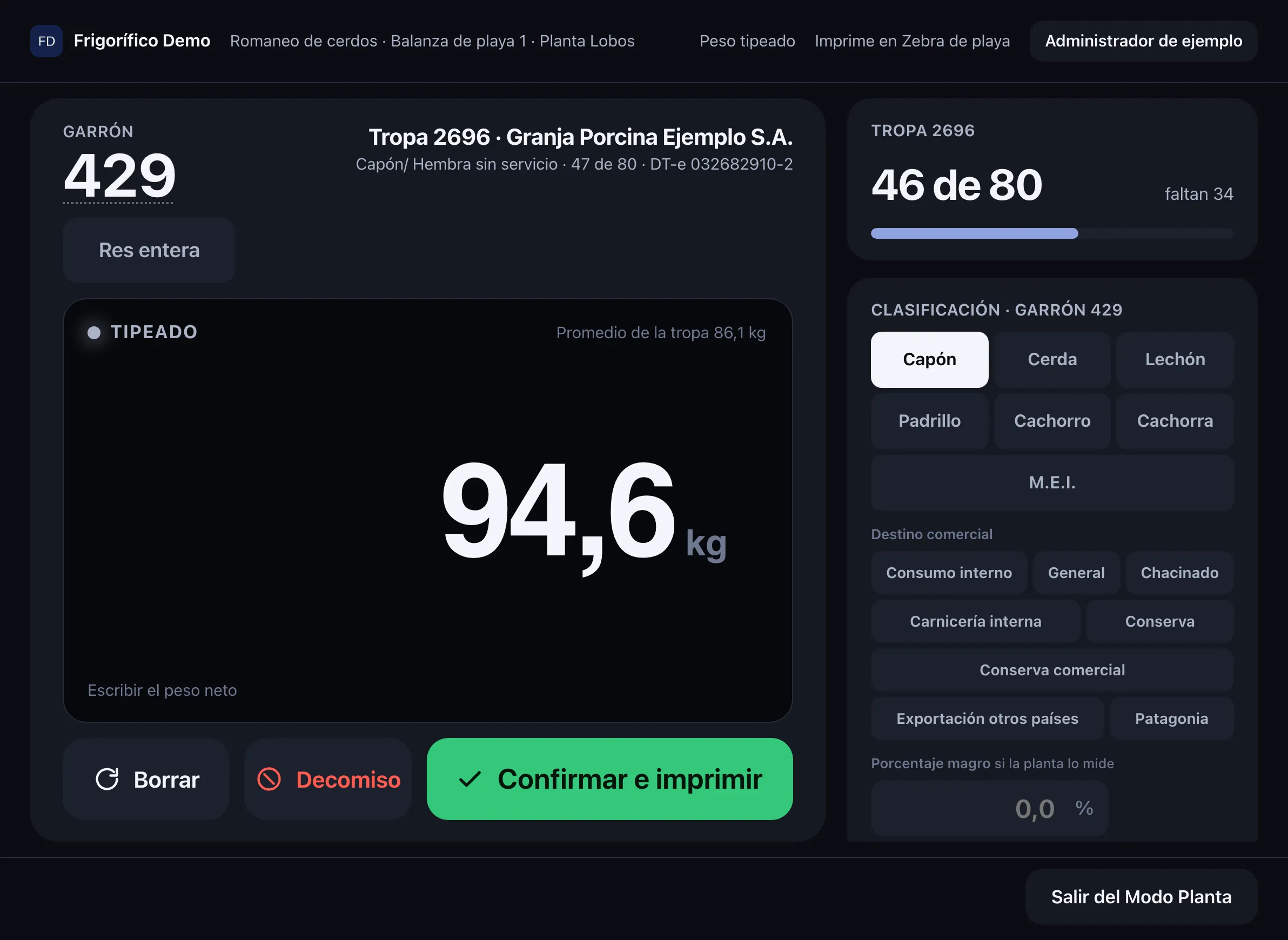Click the Tropa 2696 progress bar
Image resolution: width=1288 pixels, height=940 pixels.
(1052, 233)
